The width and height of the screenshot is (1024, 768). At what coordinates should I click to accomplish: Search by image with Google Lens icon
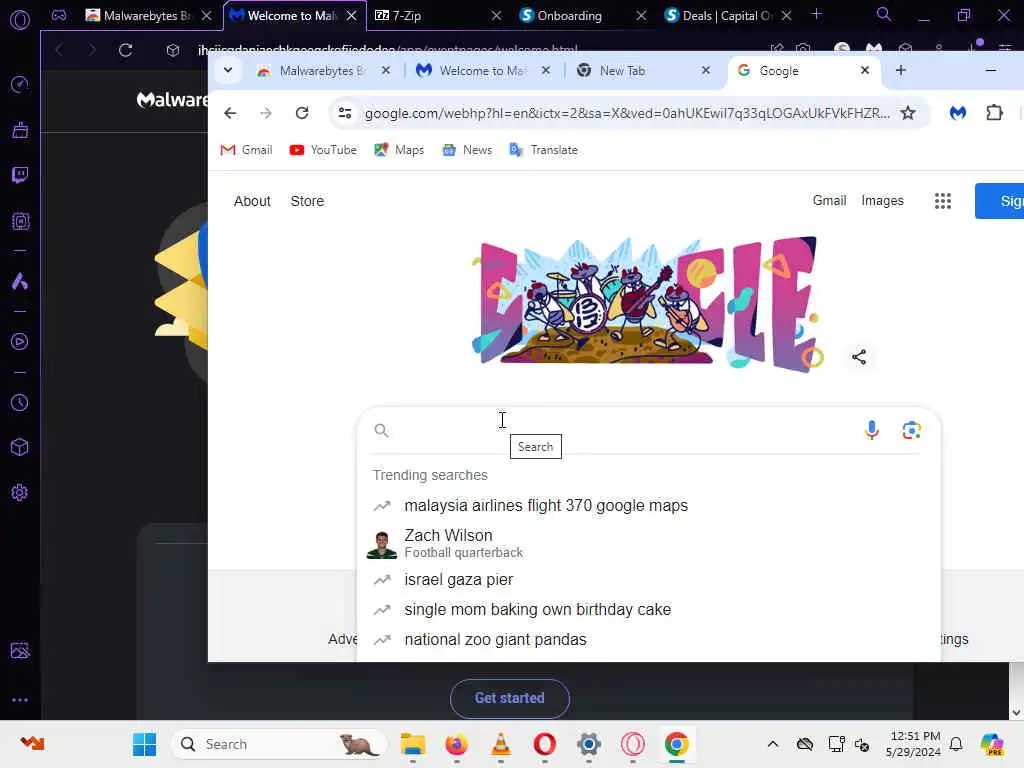click(911, 430)
